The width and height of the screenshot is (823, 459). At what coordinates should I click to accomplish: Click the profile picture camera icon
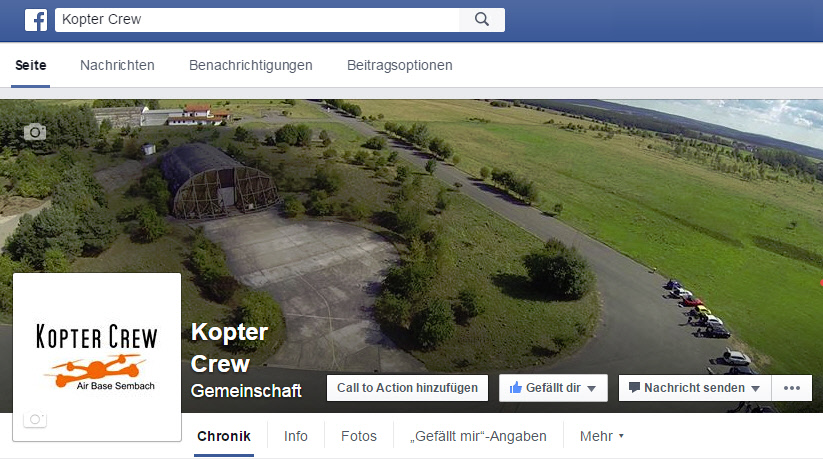pyautogui.click(x=35, y=419)
